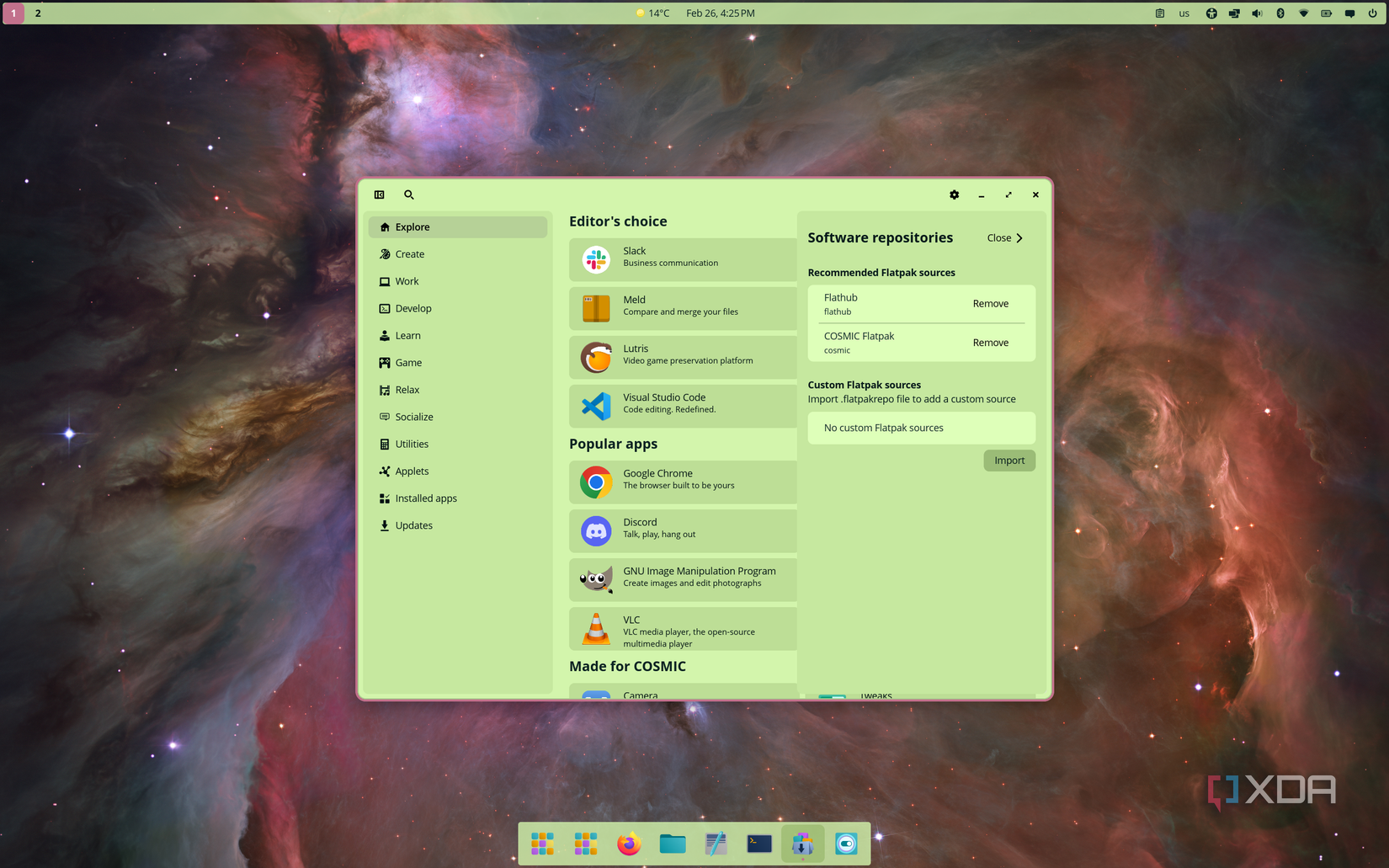
Task: Open the Slack app listing
Action: pyautogui.click(x=682, y=258)
